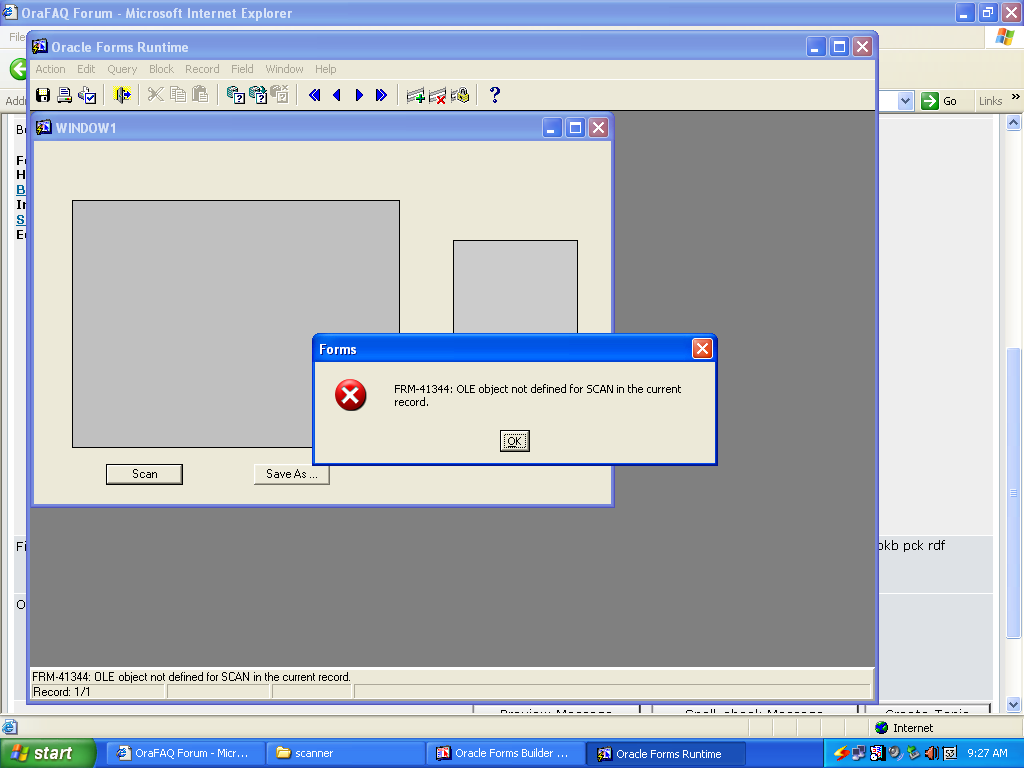Click the browser scrollbar down arrow
Screen dimensions: 1024x768
tap(1014, 704)
